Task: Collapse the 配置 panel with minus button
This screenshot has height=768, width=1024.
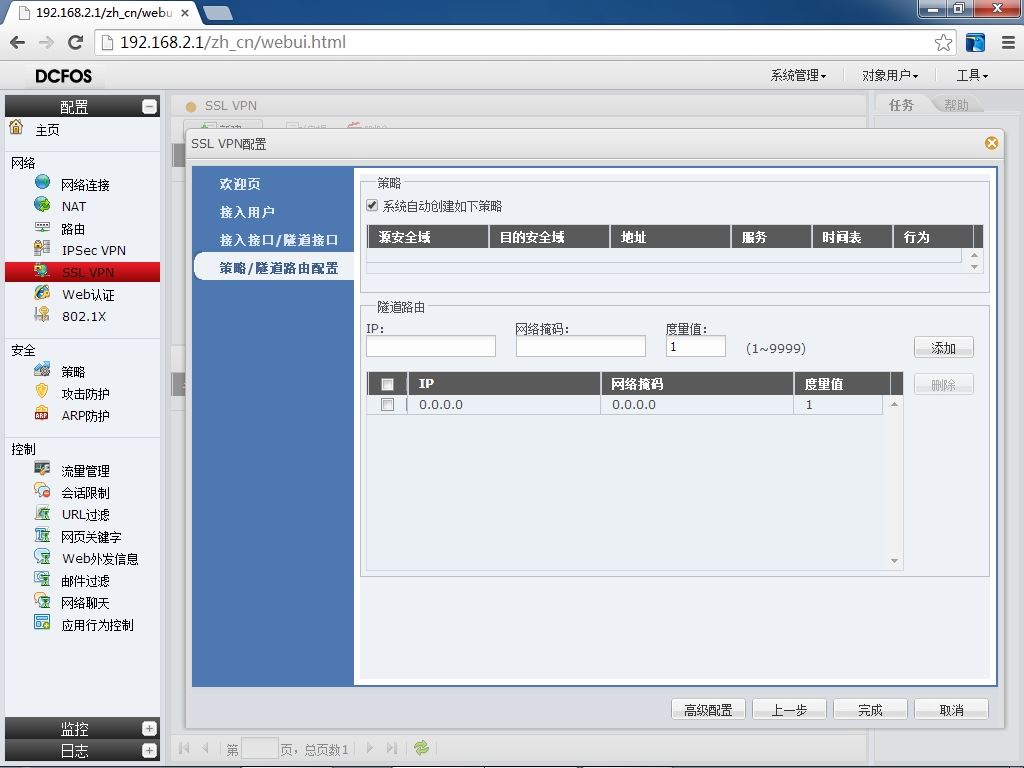Action: (150, 106)
